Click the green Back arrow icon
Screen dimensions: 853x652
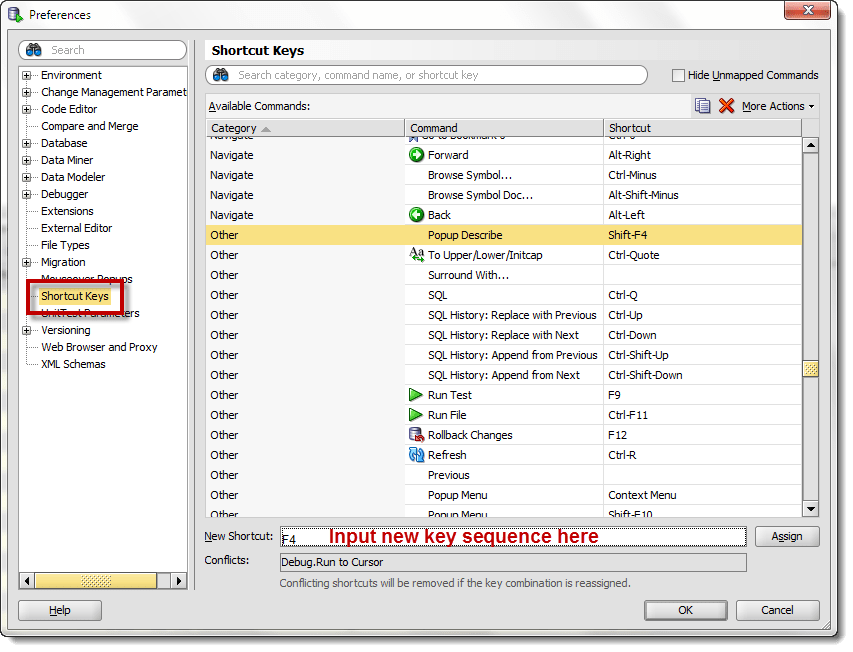coord(416,215)
